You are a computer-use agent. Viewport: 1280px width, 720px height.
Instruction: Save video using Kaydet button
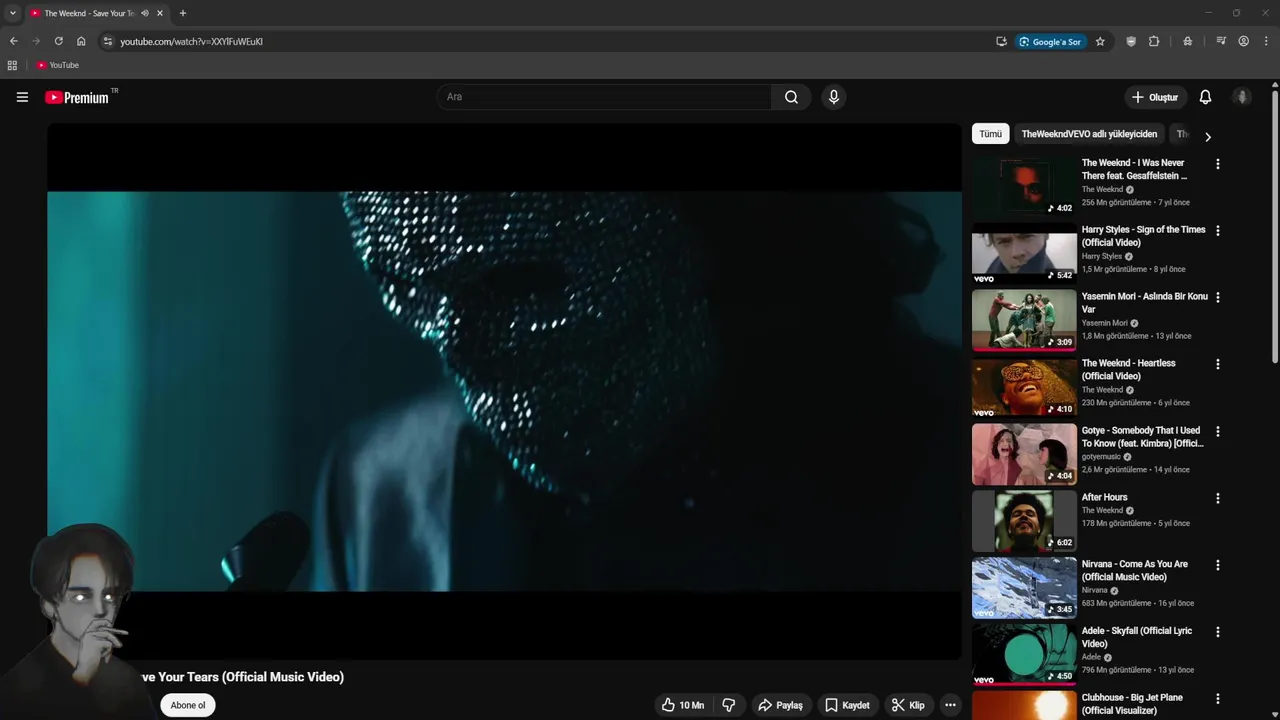click(847, 705)
